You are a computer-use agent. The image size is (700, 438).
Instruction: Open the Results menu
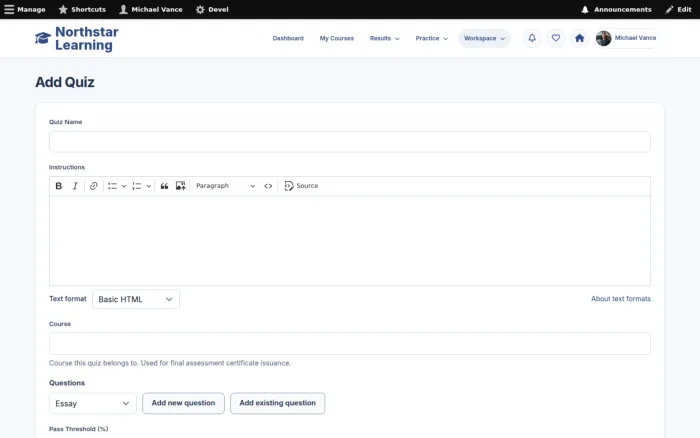pyautogui.click(x=384, y=38)
